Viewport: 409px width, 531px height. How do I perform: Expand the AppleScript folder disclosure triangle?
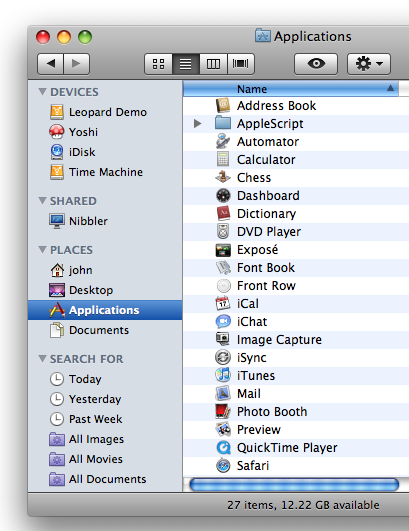click(198, 124)
